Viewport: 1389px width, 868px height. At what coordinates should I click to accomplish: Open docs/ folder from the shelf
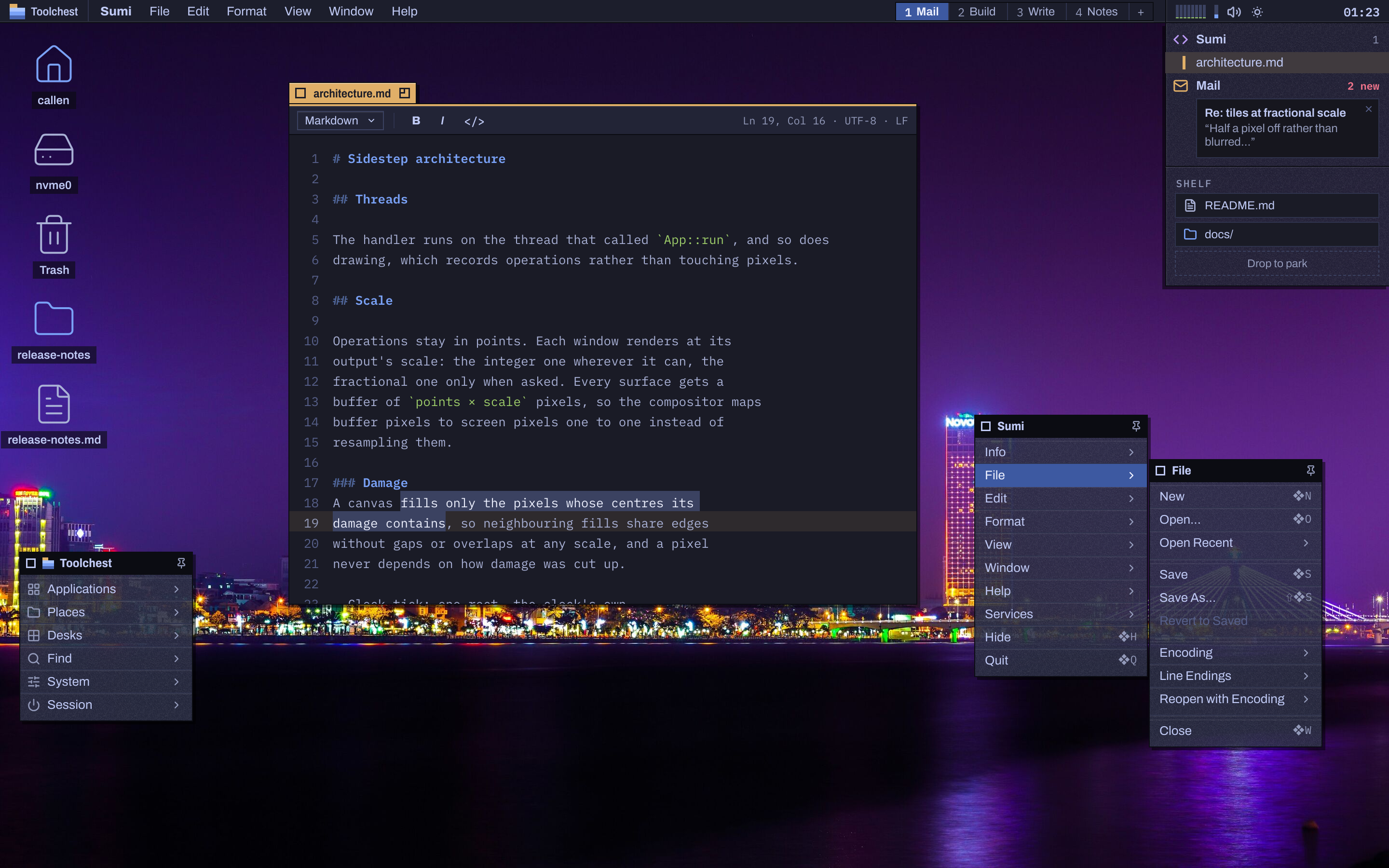1277,234
